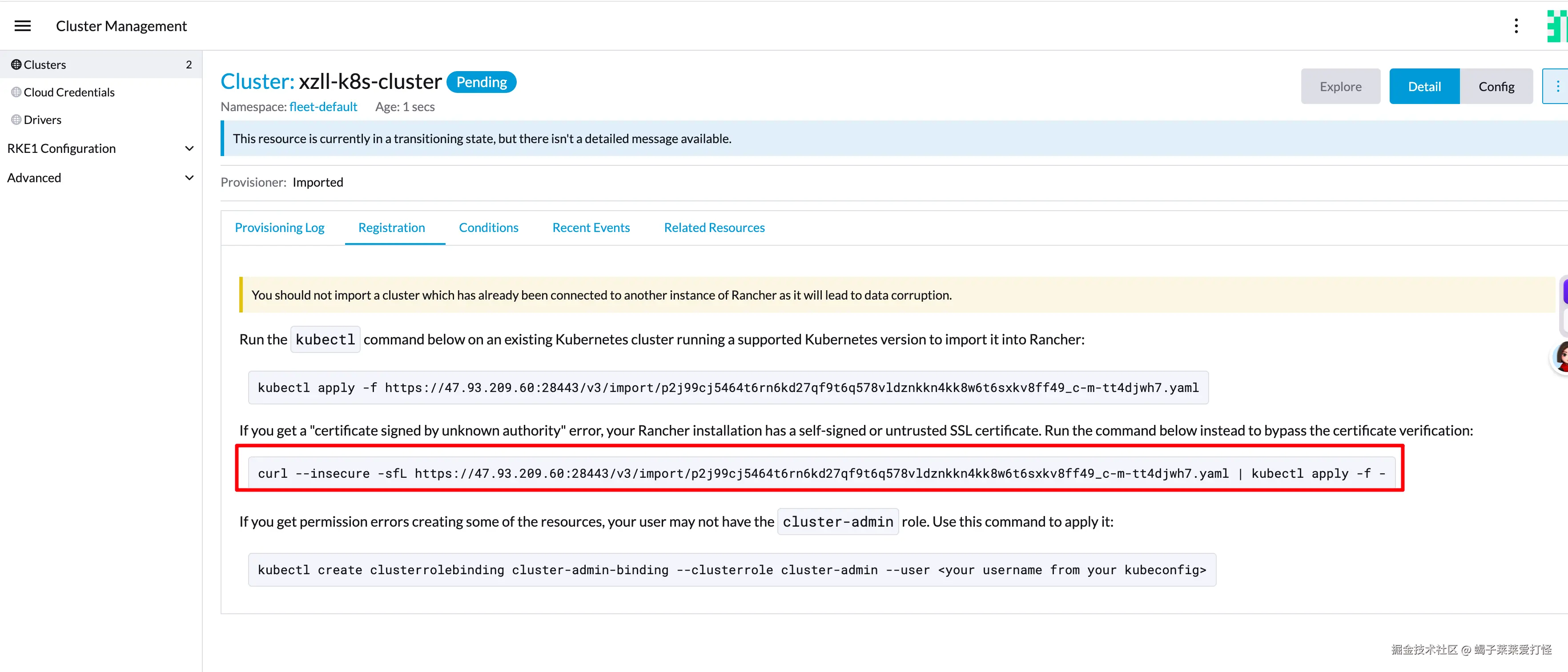Image resolution: width=1568 pixels, height=672 pixels.
Task: Click the Drivers sidebar icon
Action: pos(16,120)
